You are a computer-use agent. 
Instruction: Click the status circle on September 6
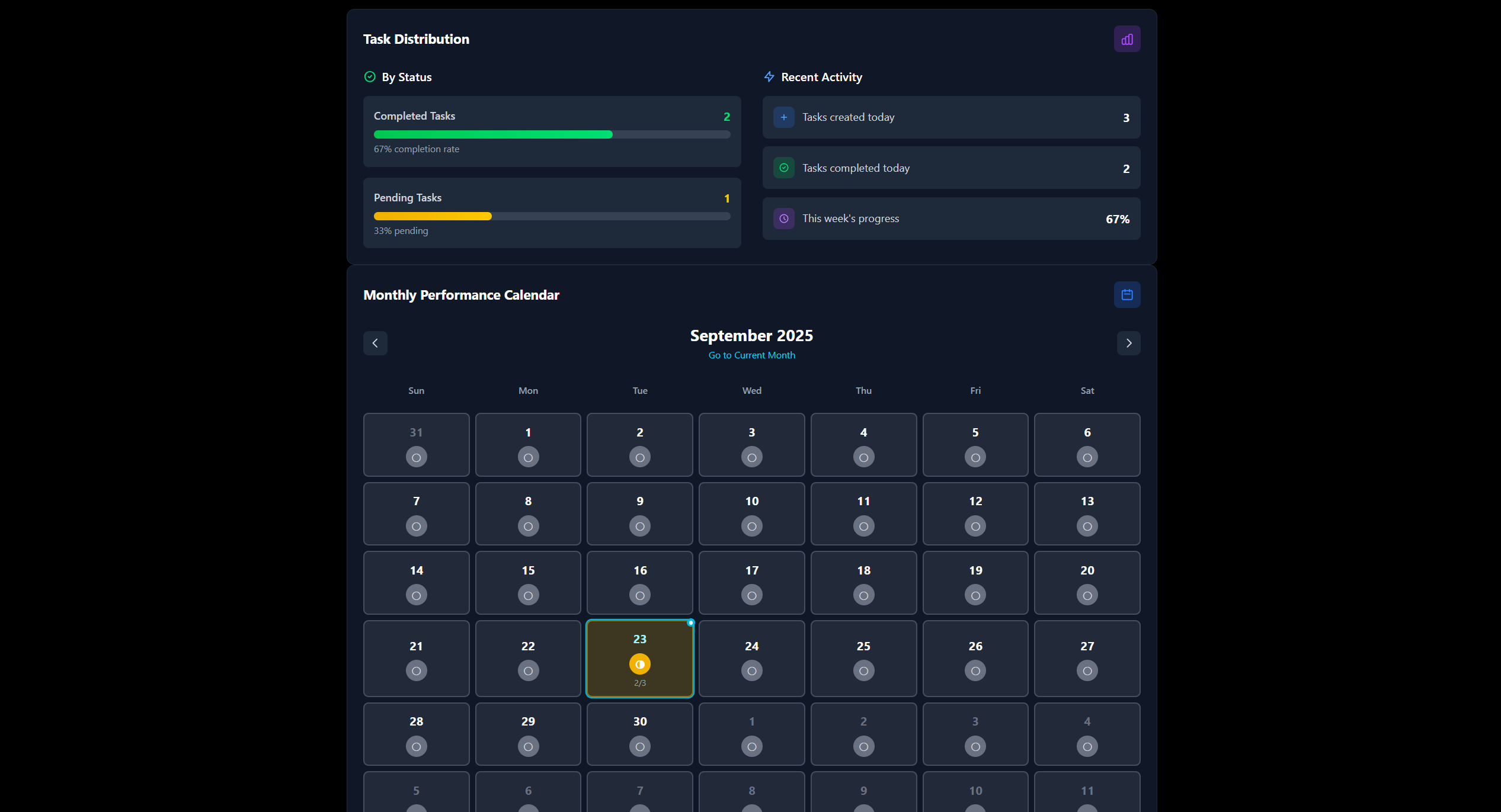point(1087,457)
